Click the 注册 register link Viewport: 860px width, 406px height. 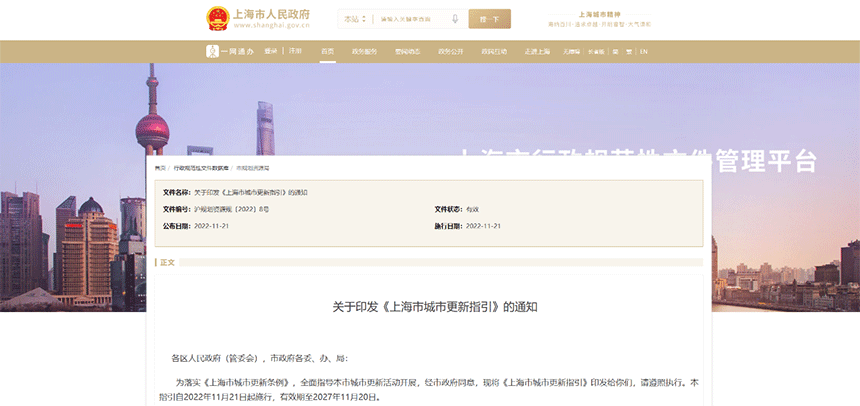click(295, 51)
